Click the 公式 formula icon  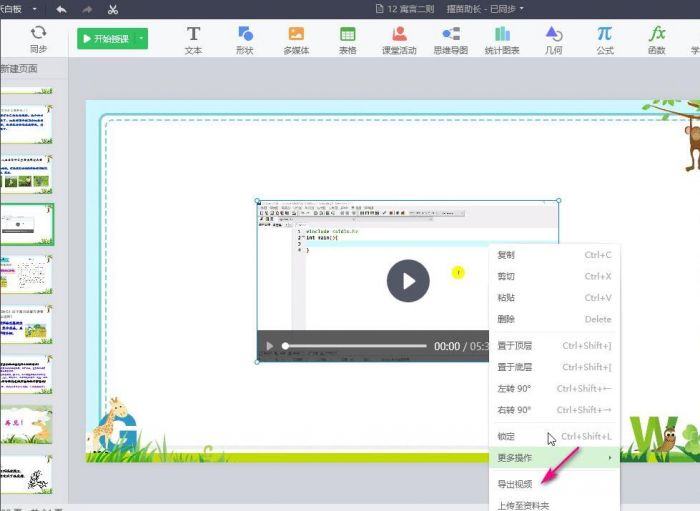(604, 39)
